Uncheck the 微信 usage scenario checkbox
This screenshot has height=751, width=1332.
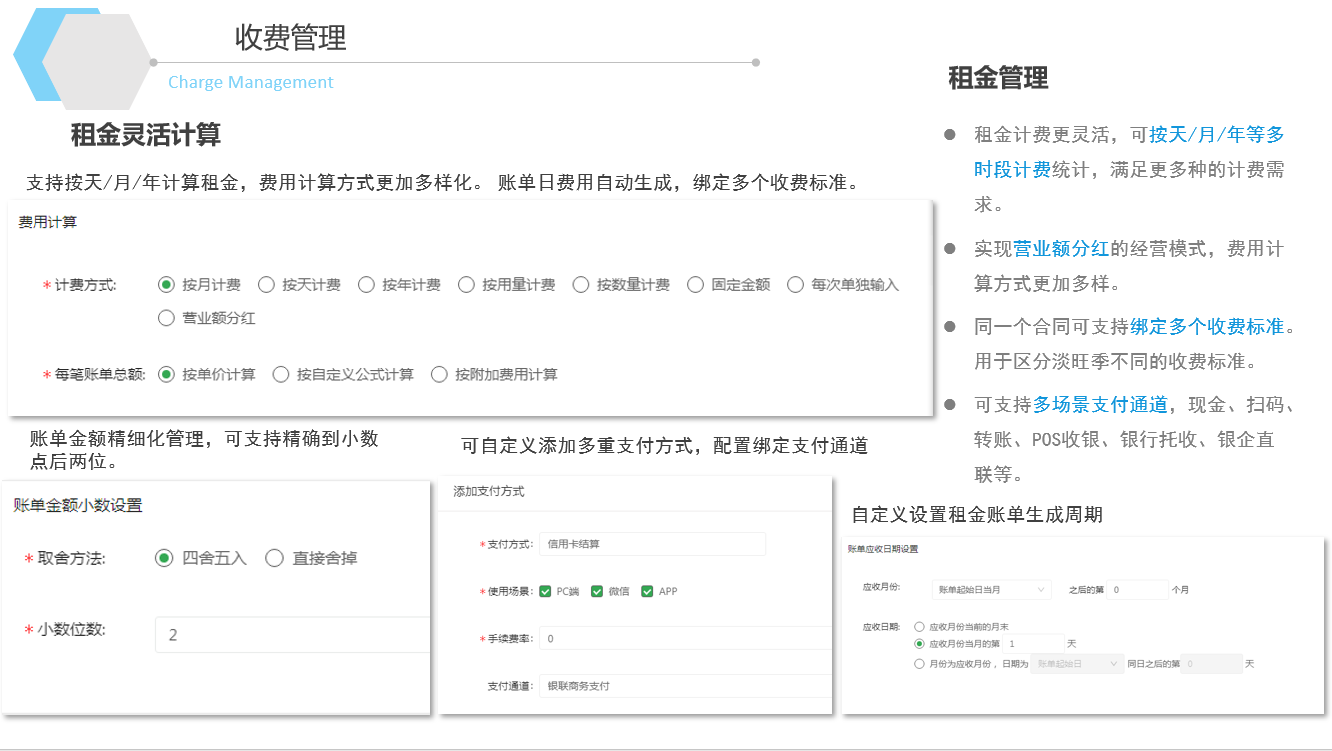[x=597, y=591]
